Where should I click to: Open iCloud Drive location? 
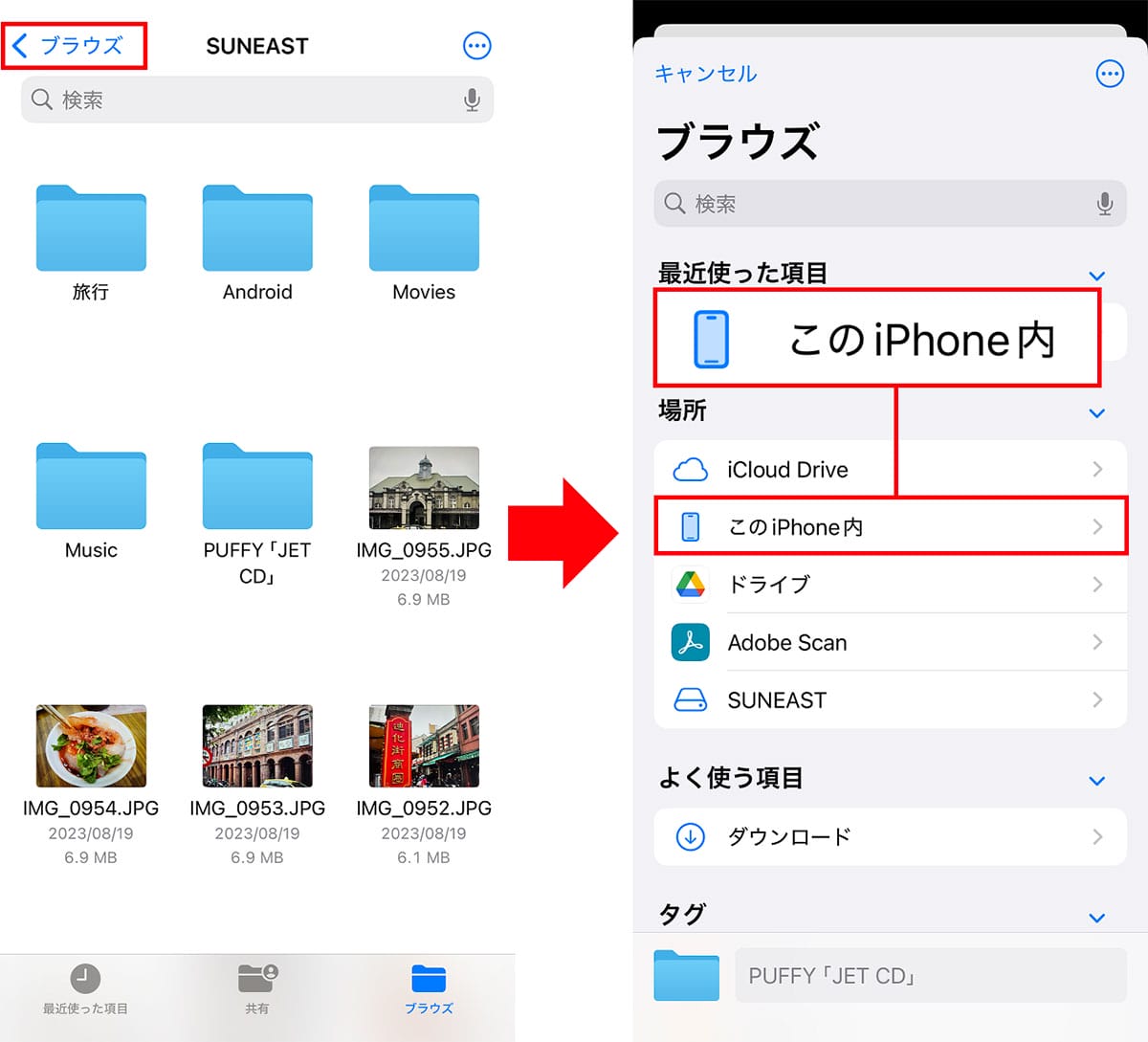(x=890, y=469)
